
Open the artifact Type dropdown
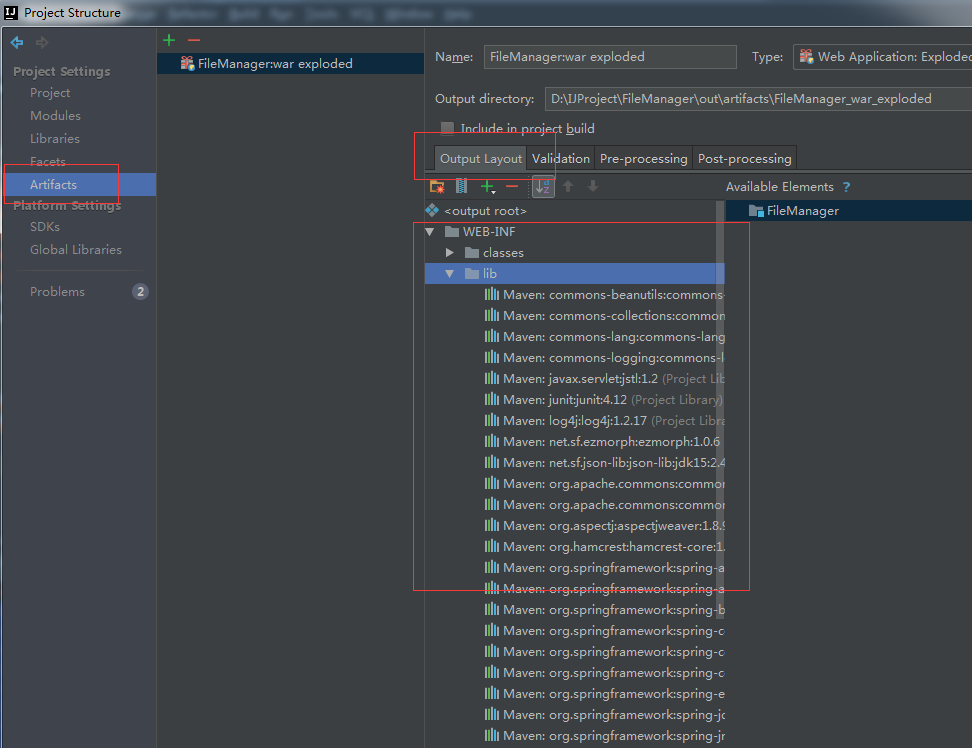point(882,57)
